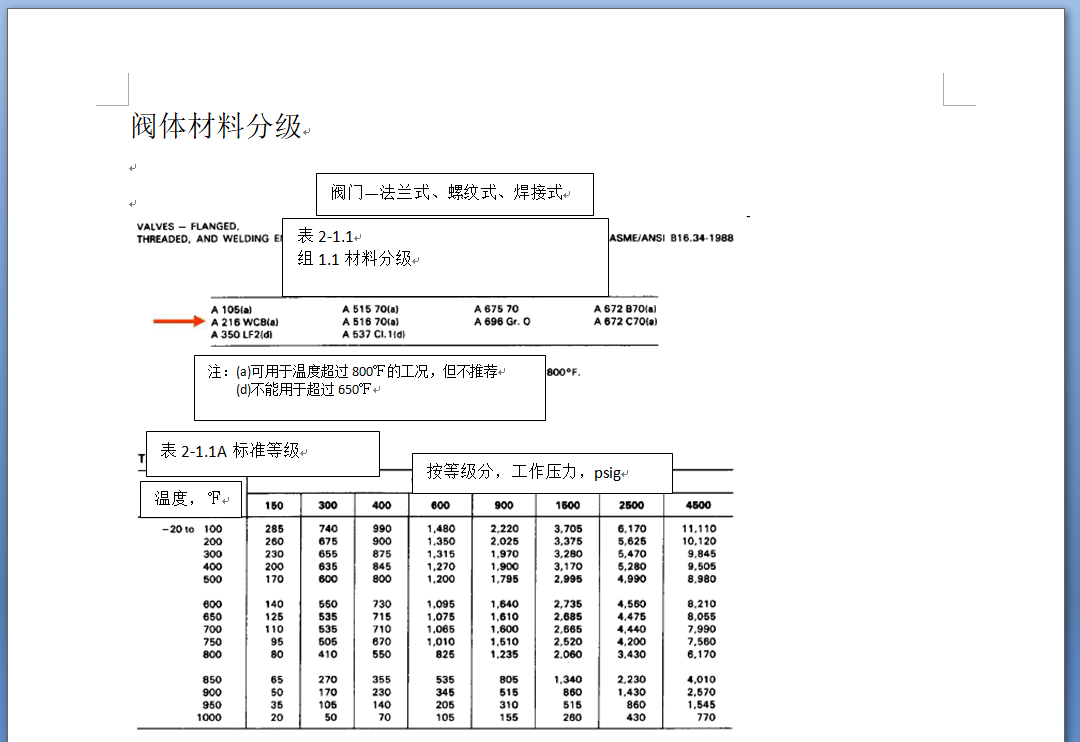Click the 1500 class column header
Viewport: 1080px width, 742px height.
pyautogui.click(x=568, y=505)
